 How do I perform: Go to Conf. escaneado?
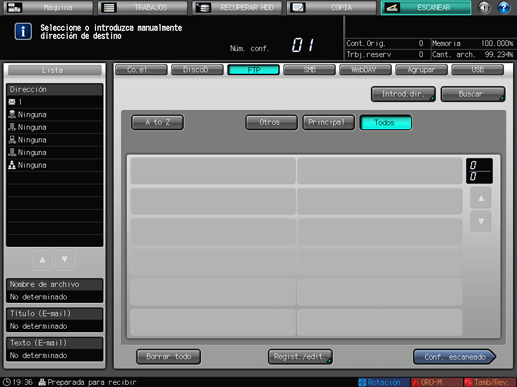(455, 357)
